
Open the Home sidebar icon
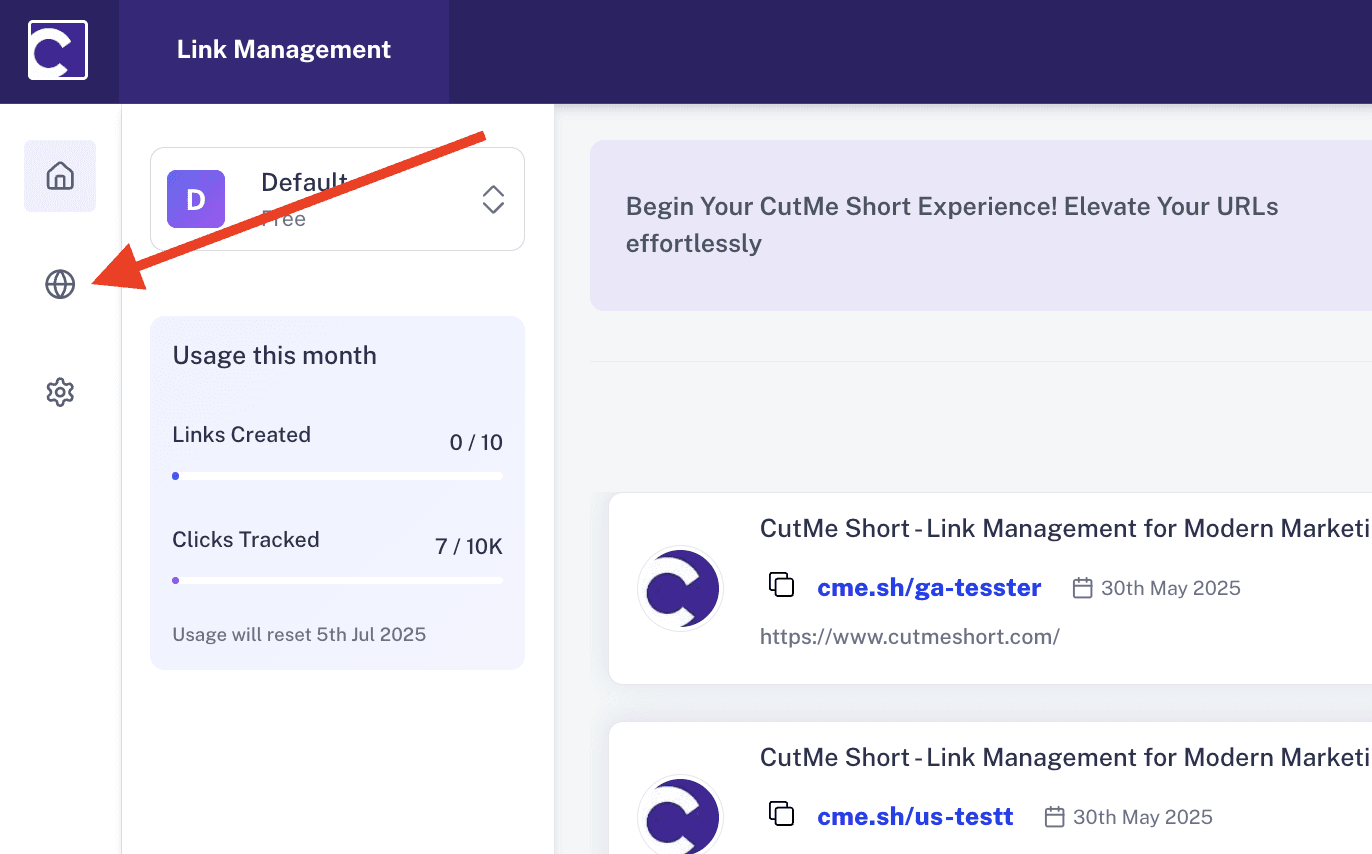60,176
